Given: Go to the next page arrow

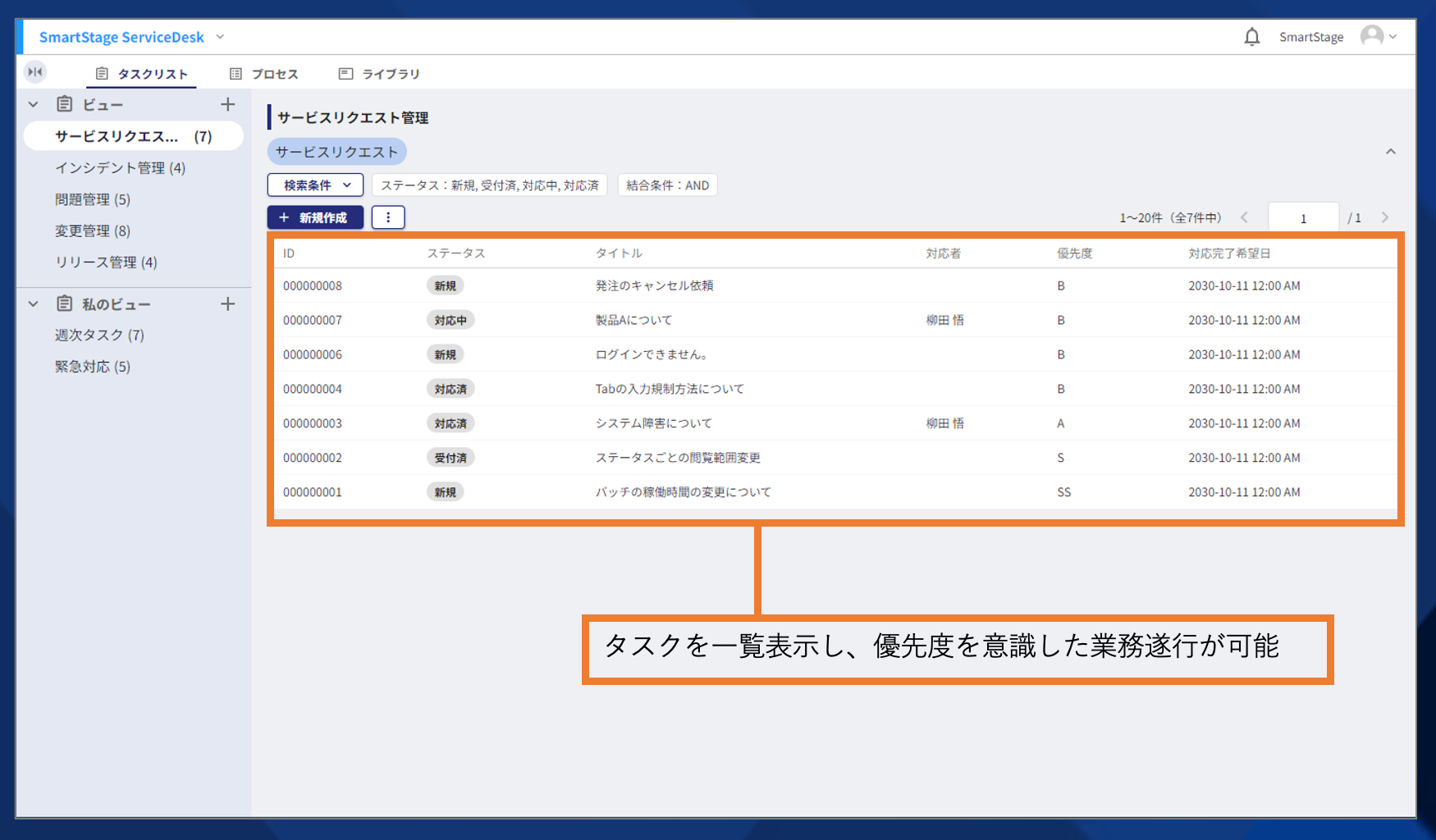Looking at the screenshot, I should (1385, 217).
